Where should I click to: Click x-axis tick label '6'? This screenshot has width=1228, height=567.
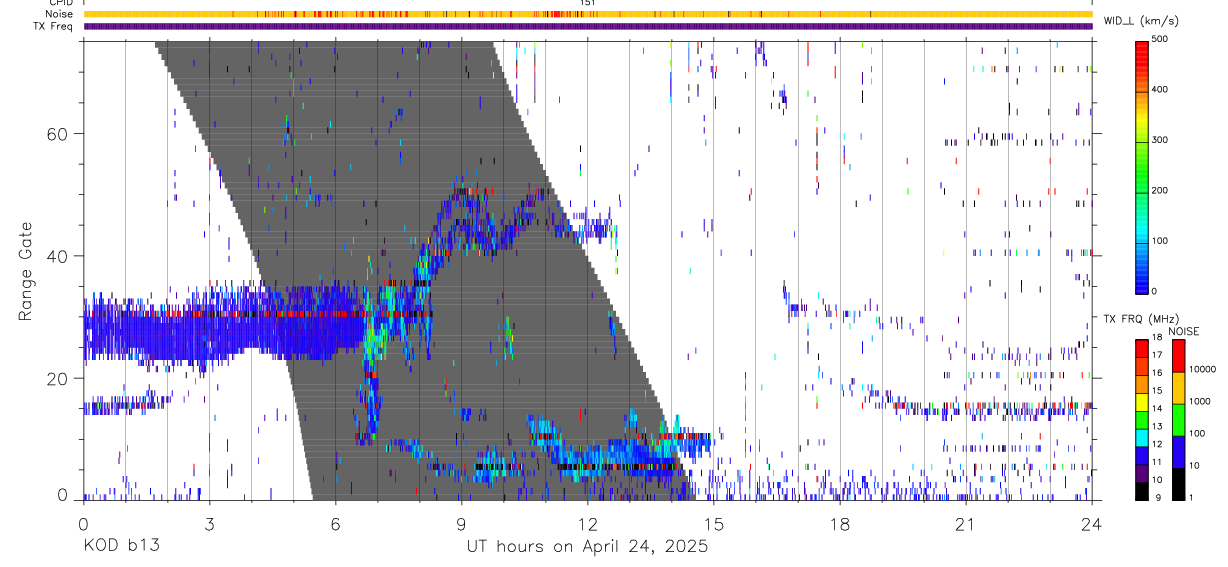click(x=335, y=523)
